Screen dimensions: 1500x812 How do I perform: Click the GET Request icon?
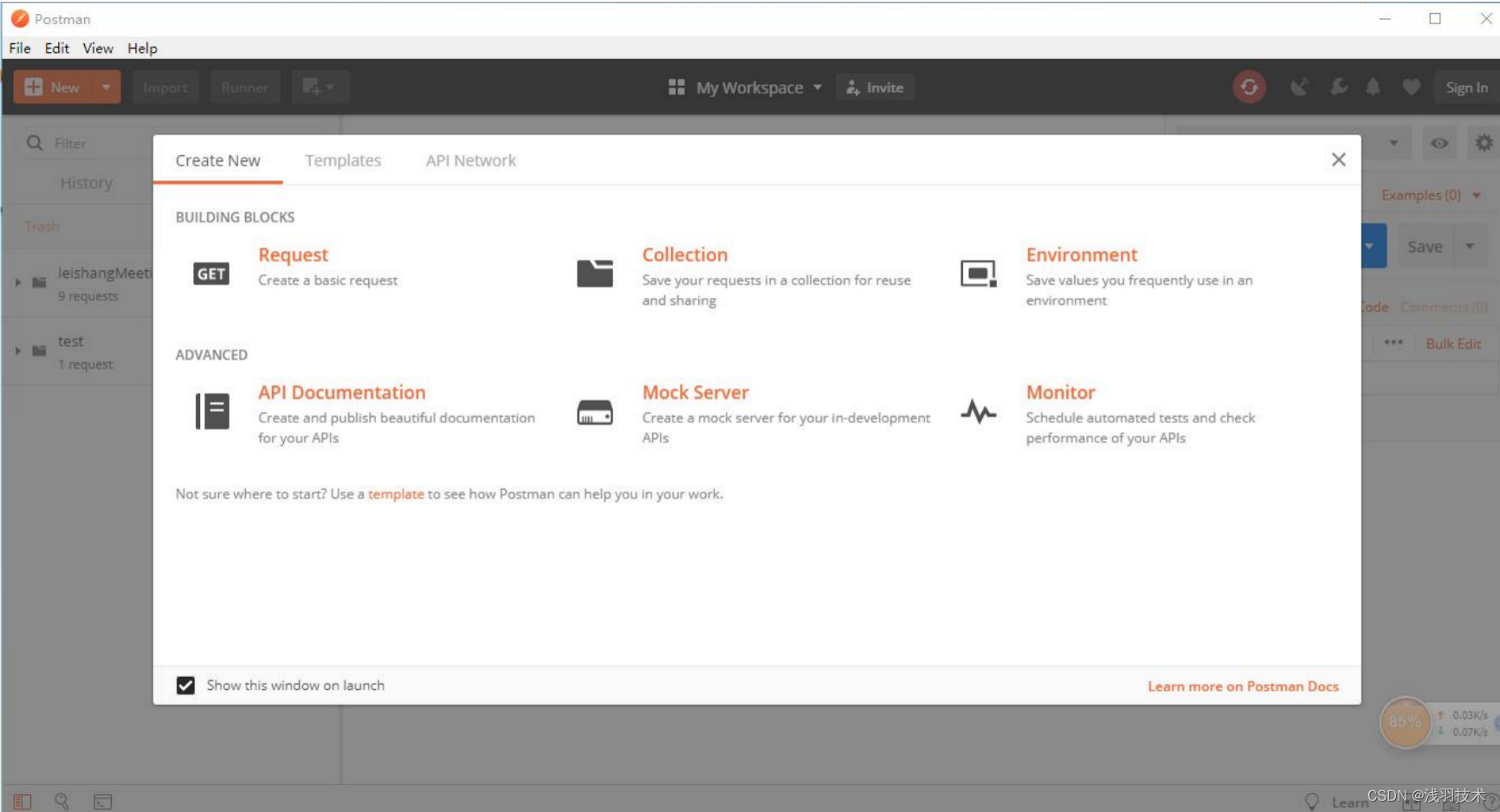click(211, 274)
